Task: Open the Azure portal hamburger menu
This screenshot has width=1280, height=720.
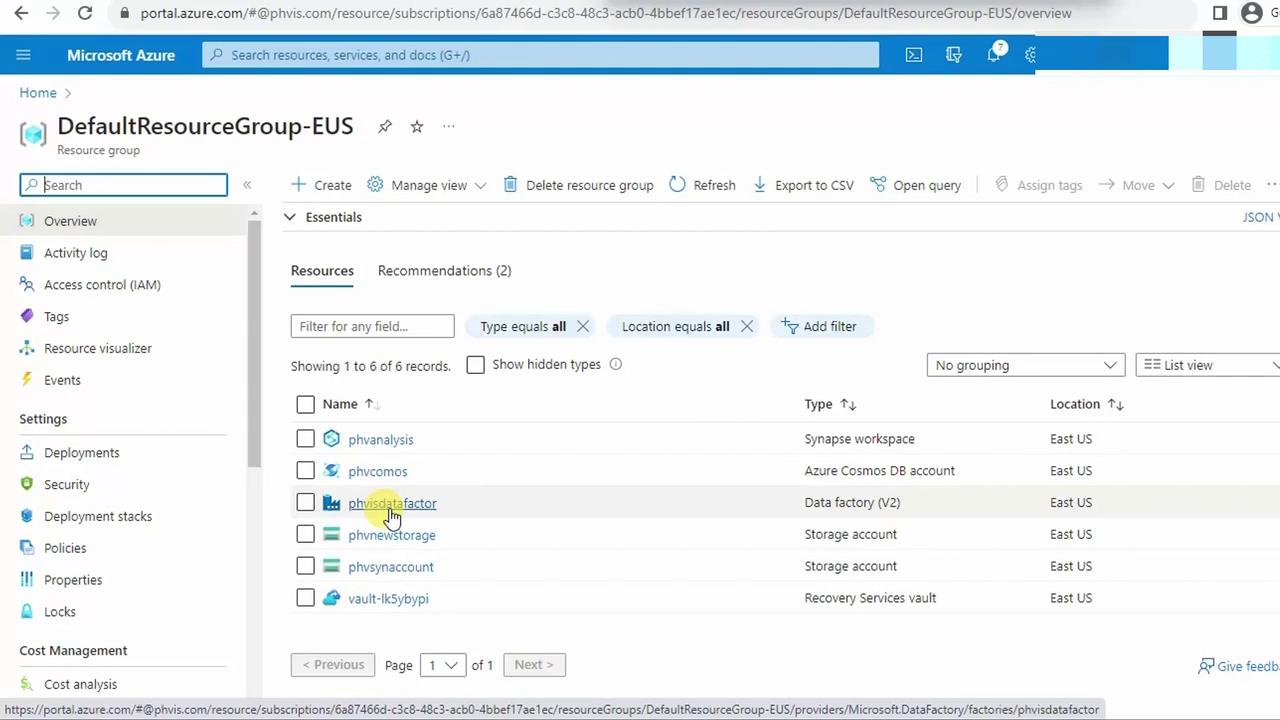Action: pyautogui.click(x=24, y=55)
